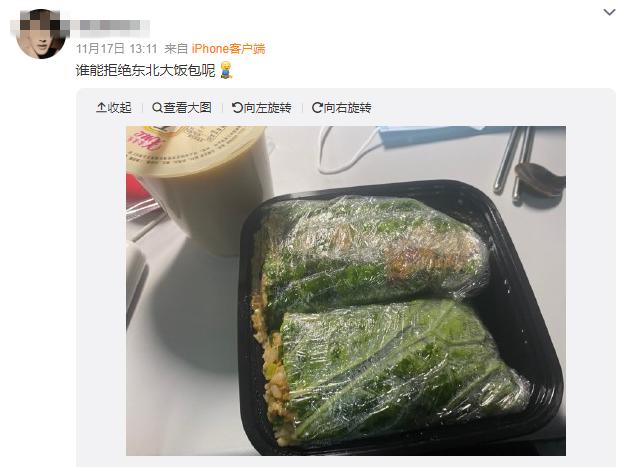Click the expanded food photo
This screenshot has width=626, height=467.
click(346, 291)
